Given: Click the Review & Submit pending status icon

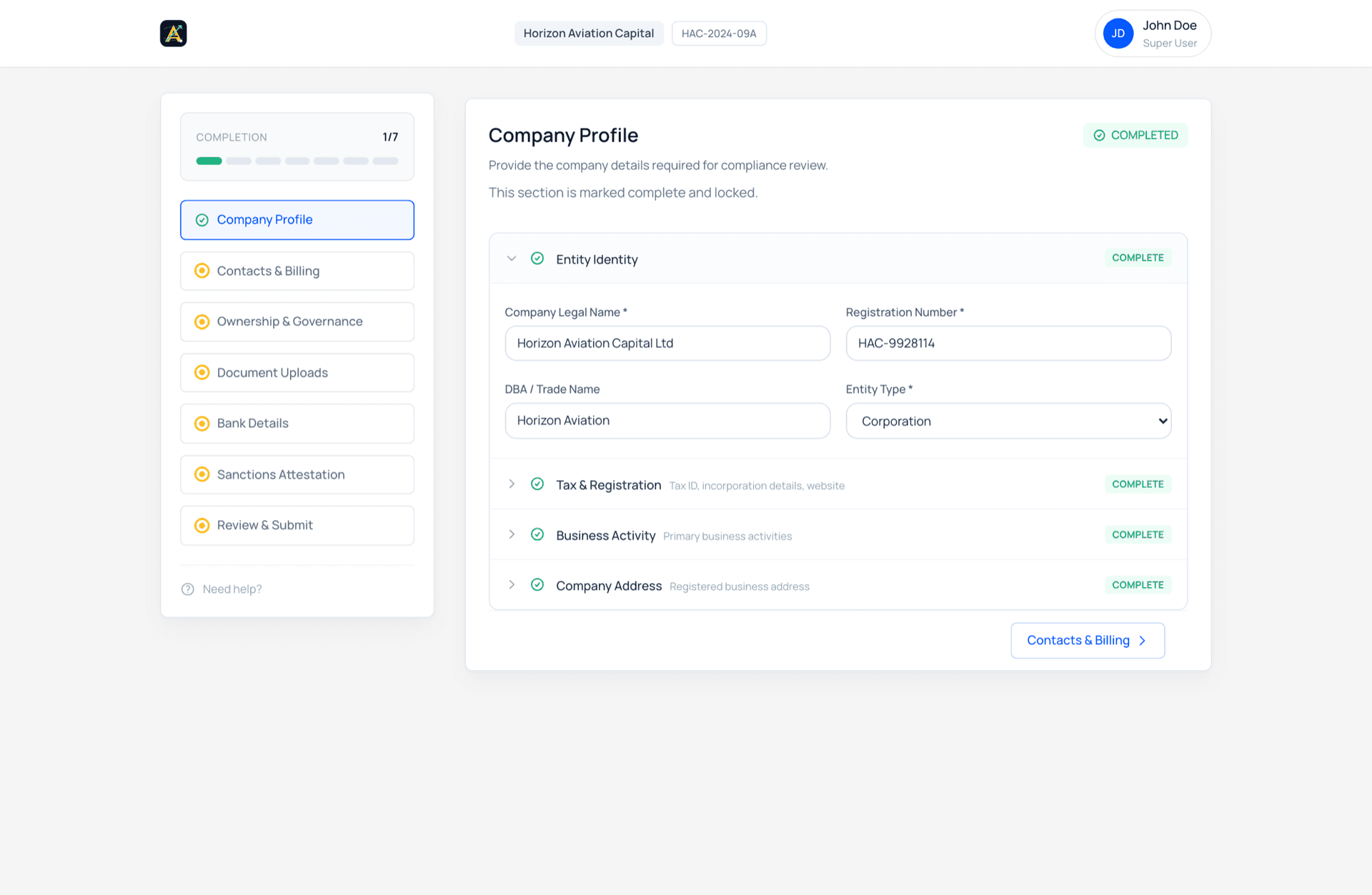Looking at the screenshot, I should [x=202, y=526].
